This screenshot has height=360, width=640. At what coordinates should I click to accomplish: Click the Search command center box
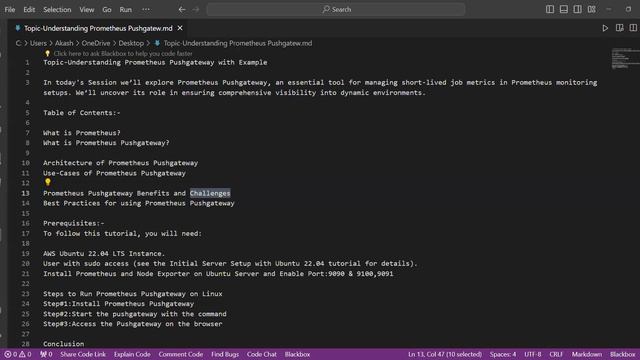pos(336,9)
